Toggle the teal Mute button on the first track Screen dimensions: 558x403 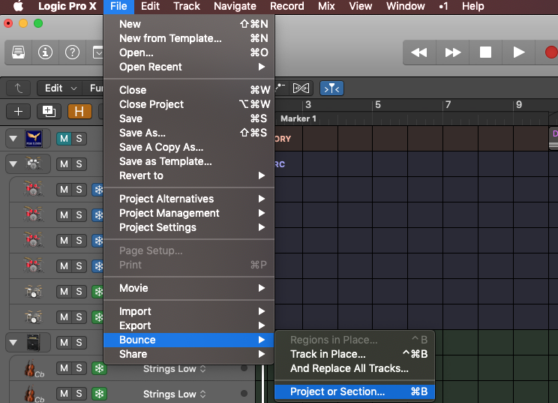click(64, 138)
